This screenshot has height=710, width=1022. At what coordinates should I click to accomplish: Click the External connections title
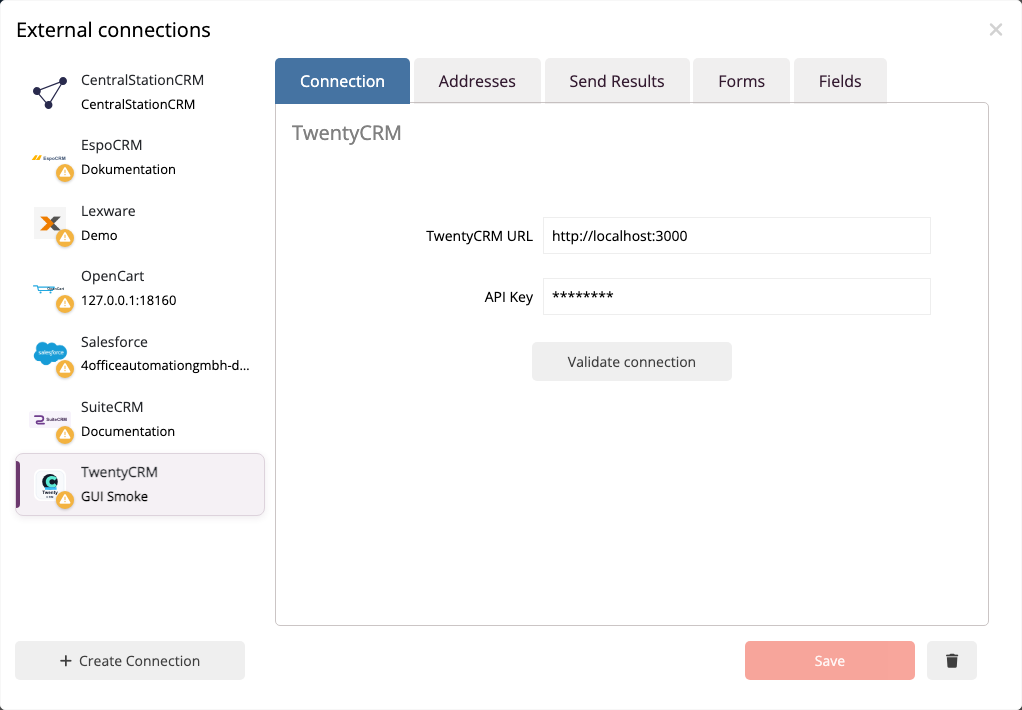(113, 30)
